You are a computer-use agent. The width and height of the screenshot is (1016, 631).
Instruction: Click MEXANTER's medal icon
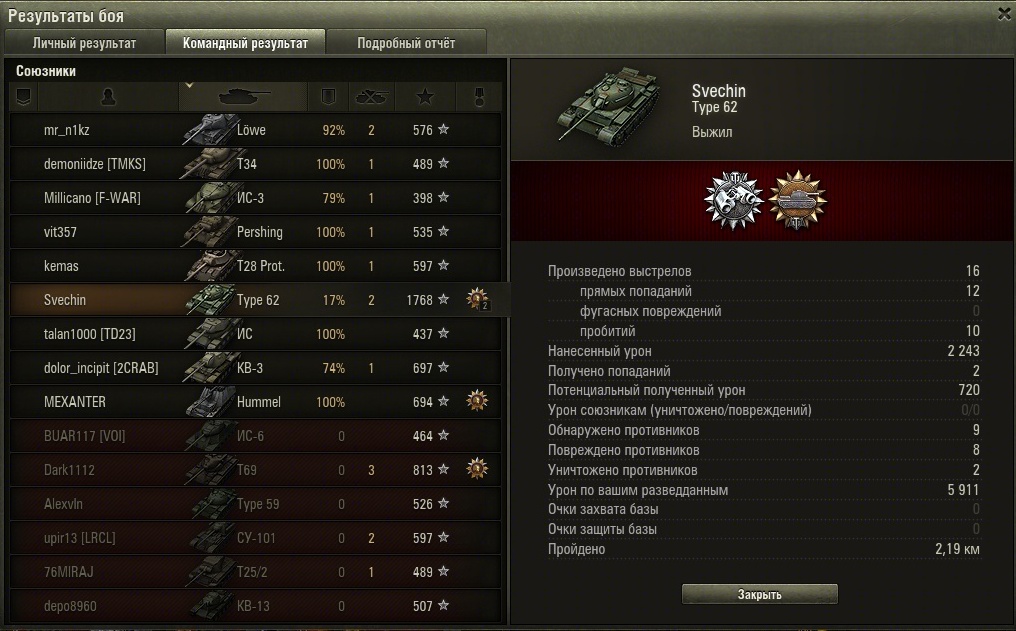[478, 401]
